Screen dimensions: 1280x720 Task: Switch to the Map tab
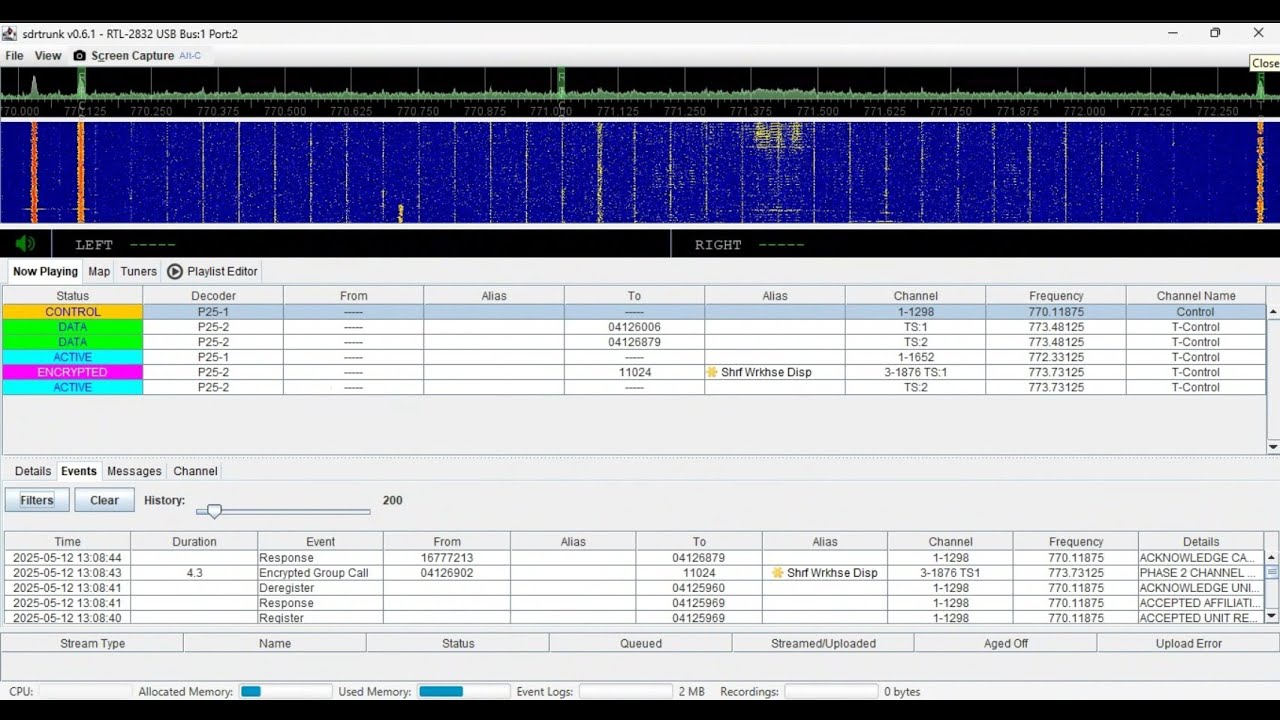[x=99, y=271]
